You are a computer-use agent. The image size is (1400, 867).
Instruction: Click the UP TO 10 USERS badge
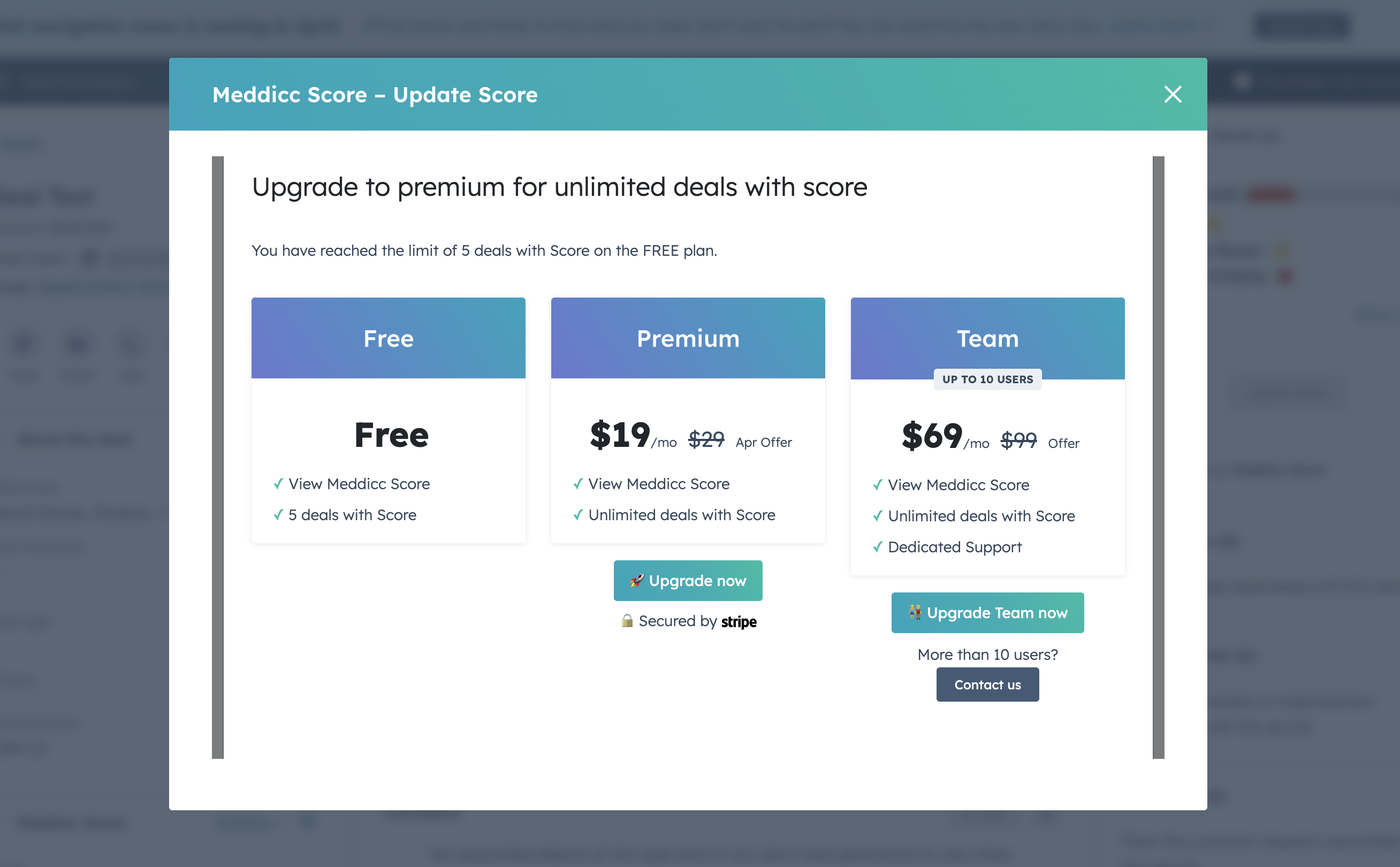point(987,379)
